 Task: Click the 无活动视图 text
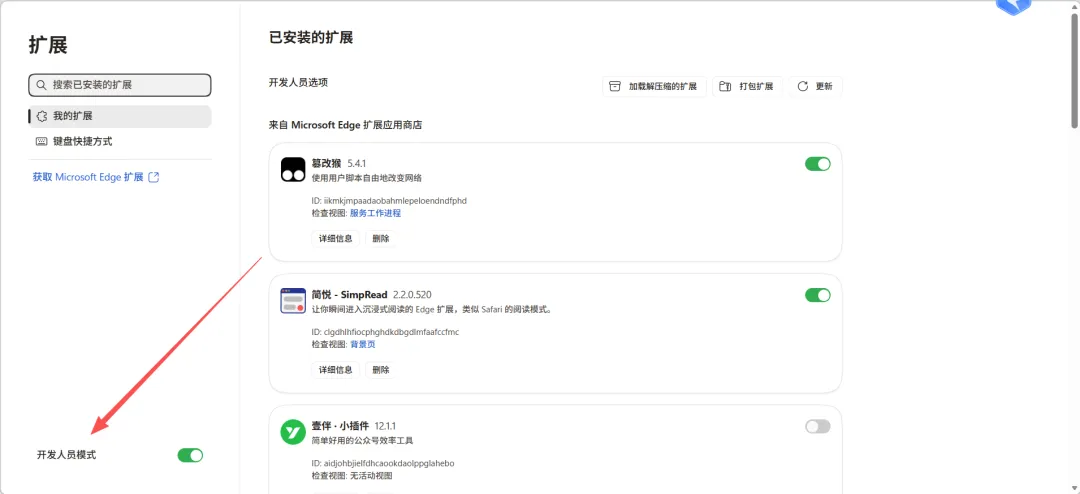point(371,475)
